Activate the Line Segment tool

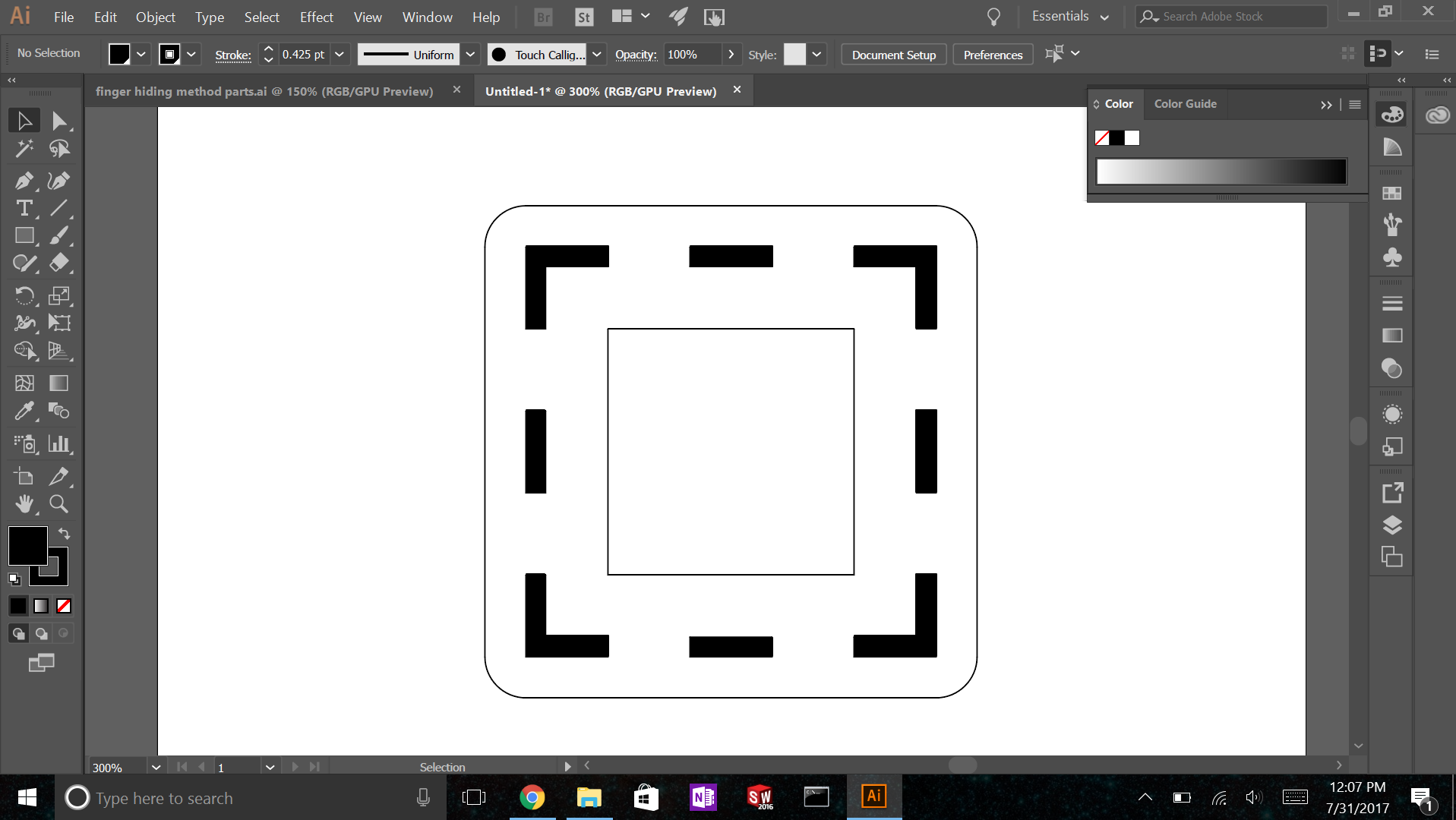click(58, 208)
